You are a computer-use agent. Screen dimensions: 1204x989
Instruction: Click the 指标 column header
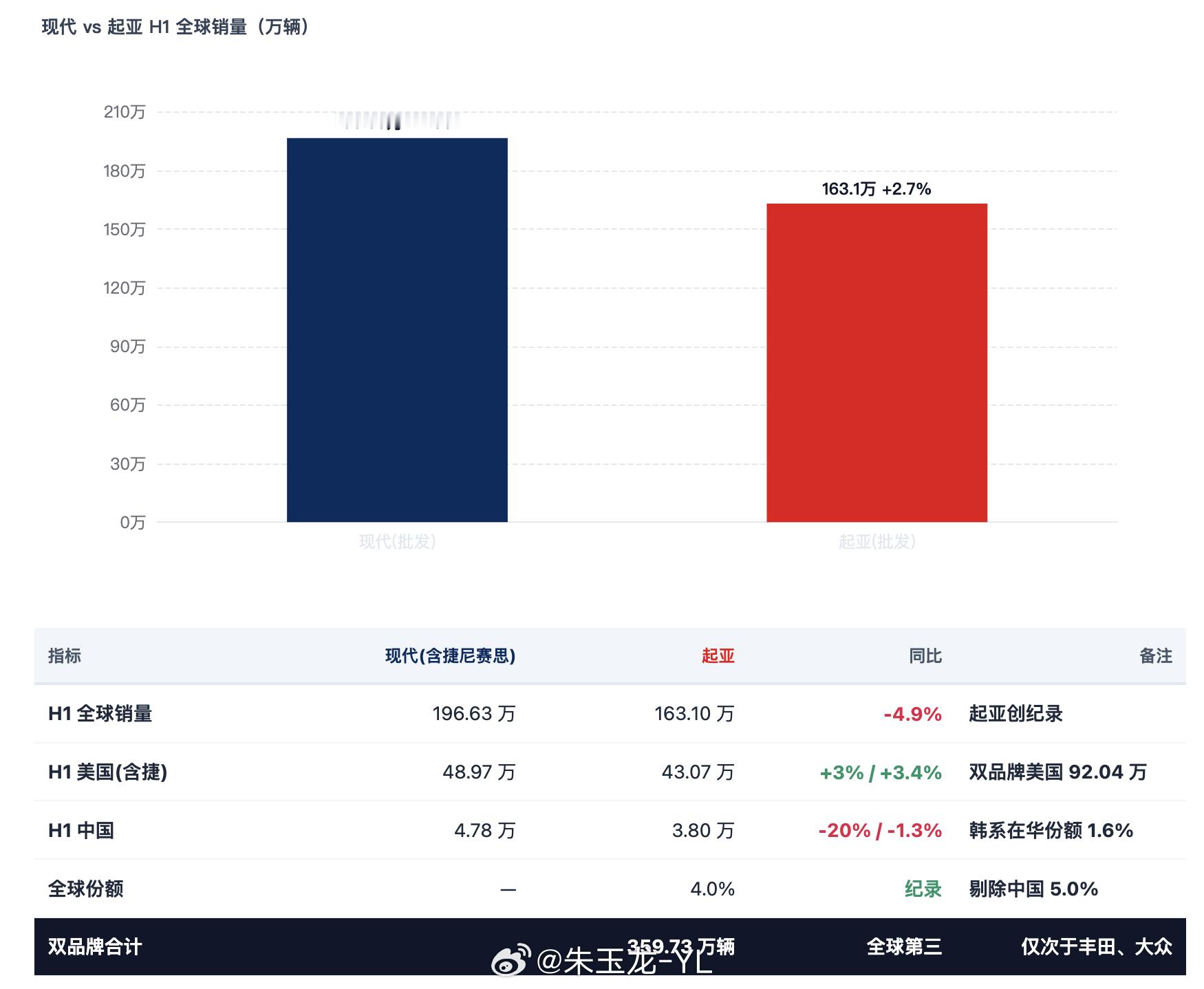(x=65, y=655)
